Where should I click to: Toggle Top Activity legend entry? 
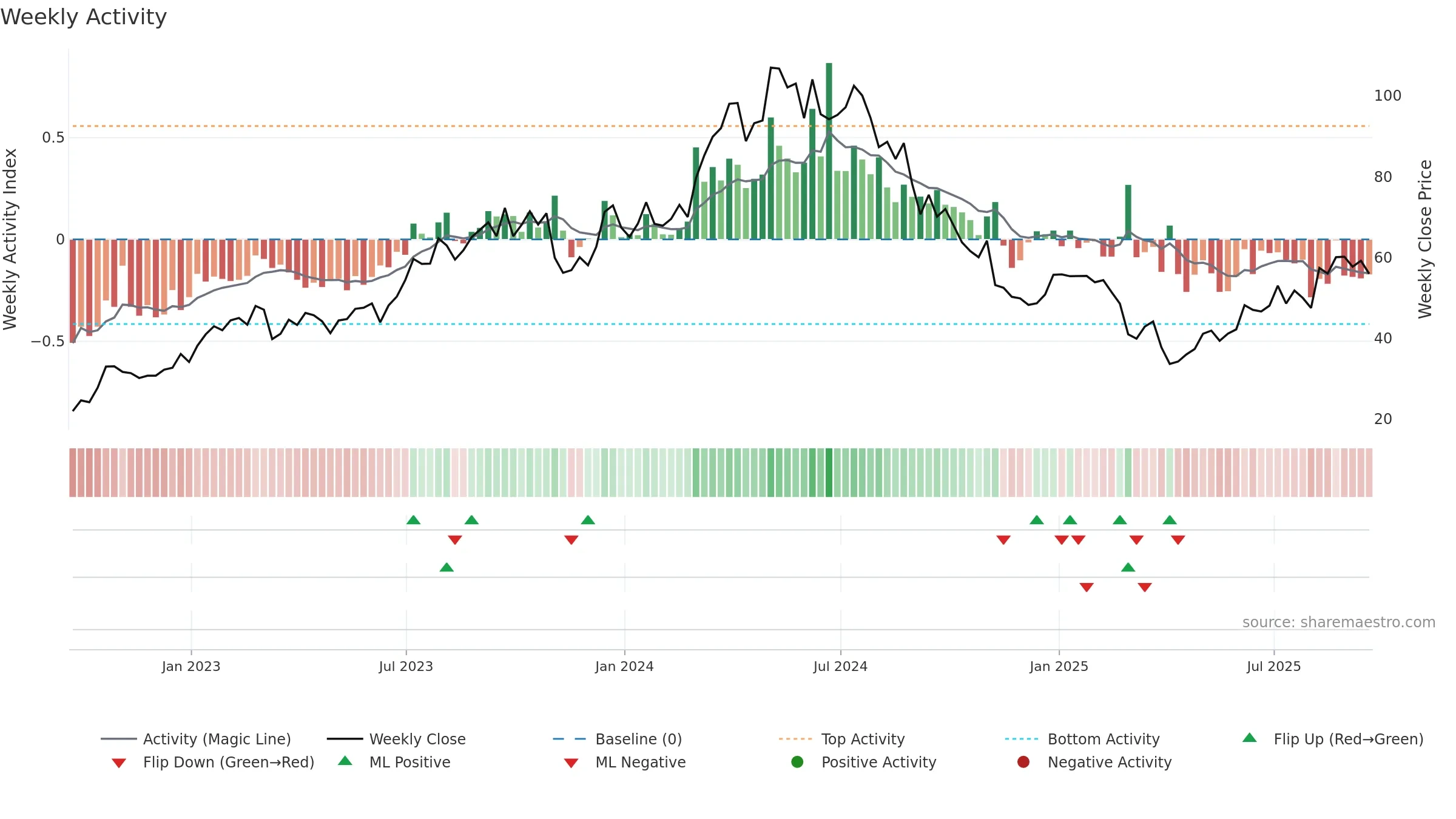tap(841, 739)
